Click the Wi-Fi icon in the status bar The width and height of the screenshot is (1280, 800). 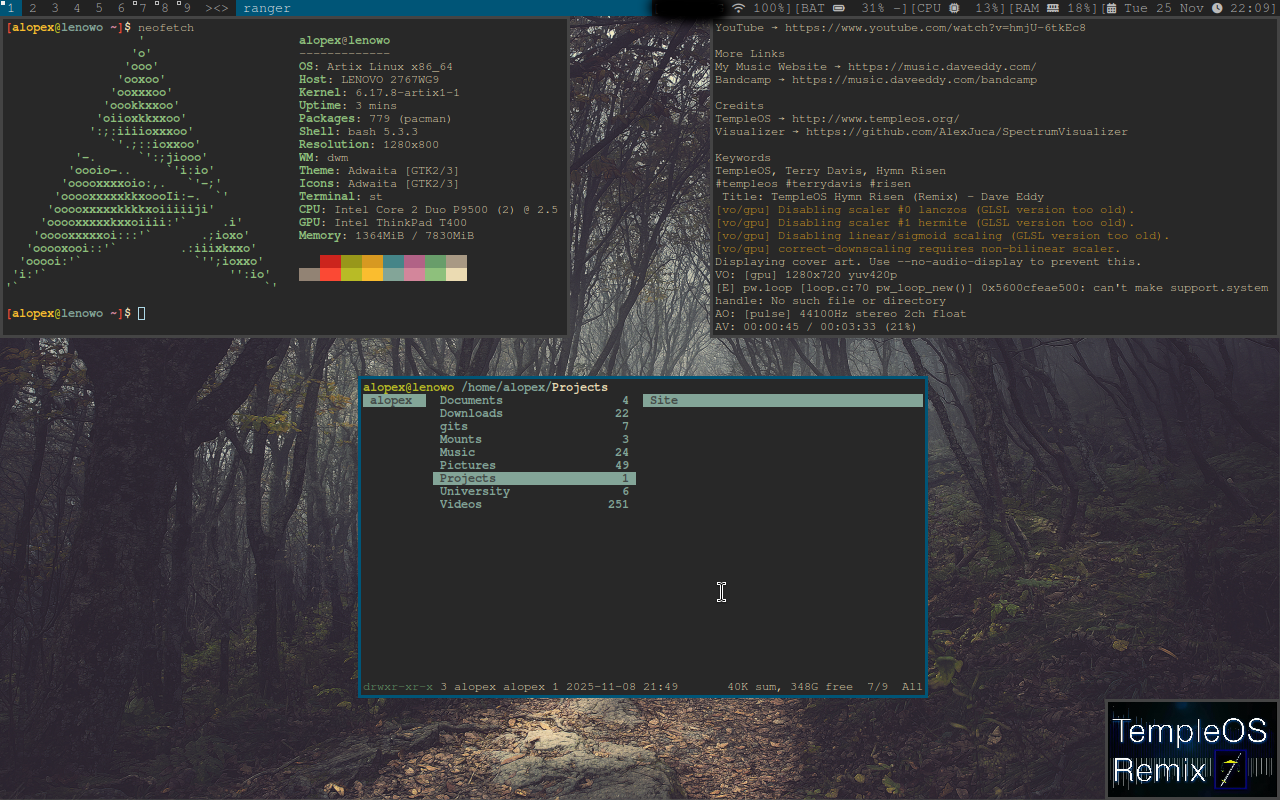coord(739,8)
